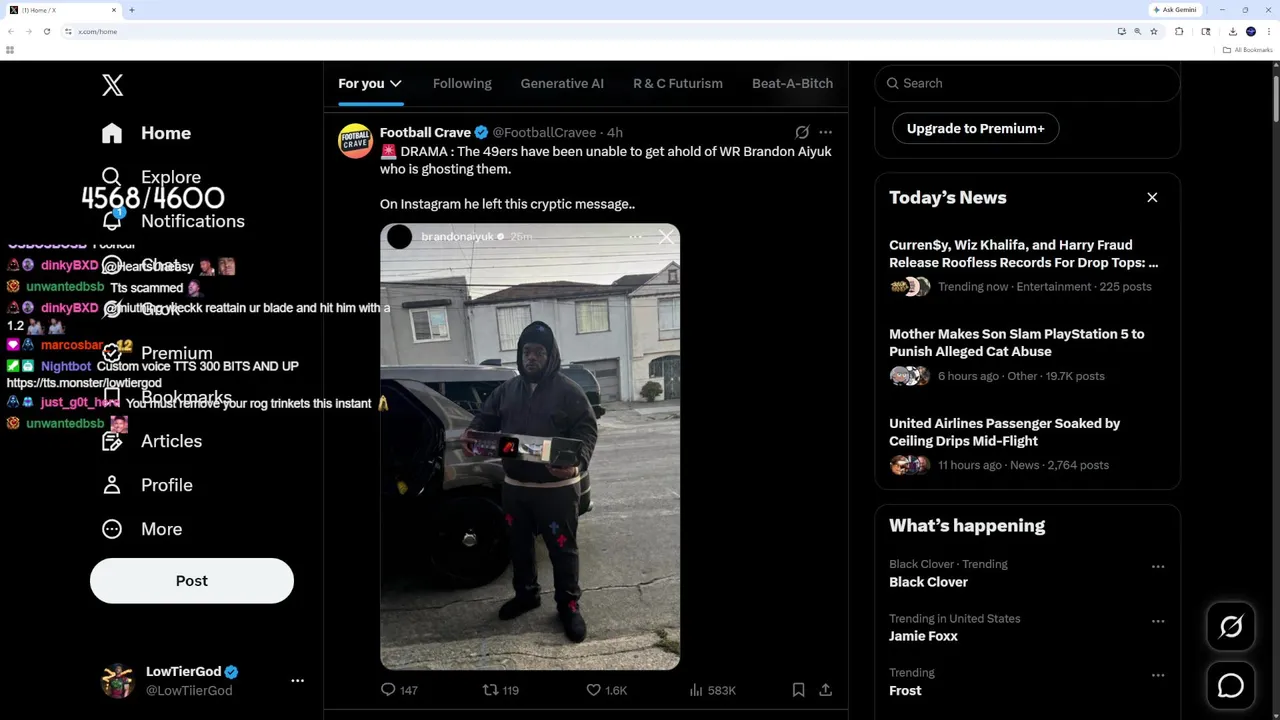
Task: Click the X logo icon
Action: 112,85
